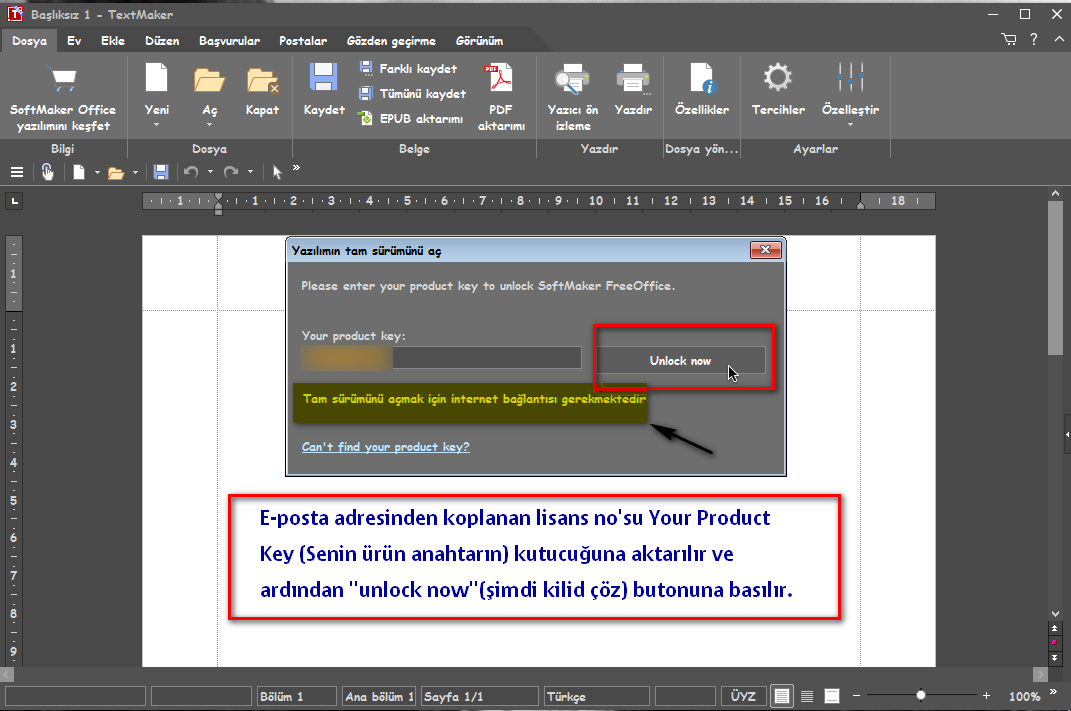Collapse the ribbon with the up chevron
Screen dimensions: 1071x711
tap(1059, 40)
